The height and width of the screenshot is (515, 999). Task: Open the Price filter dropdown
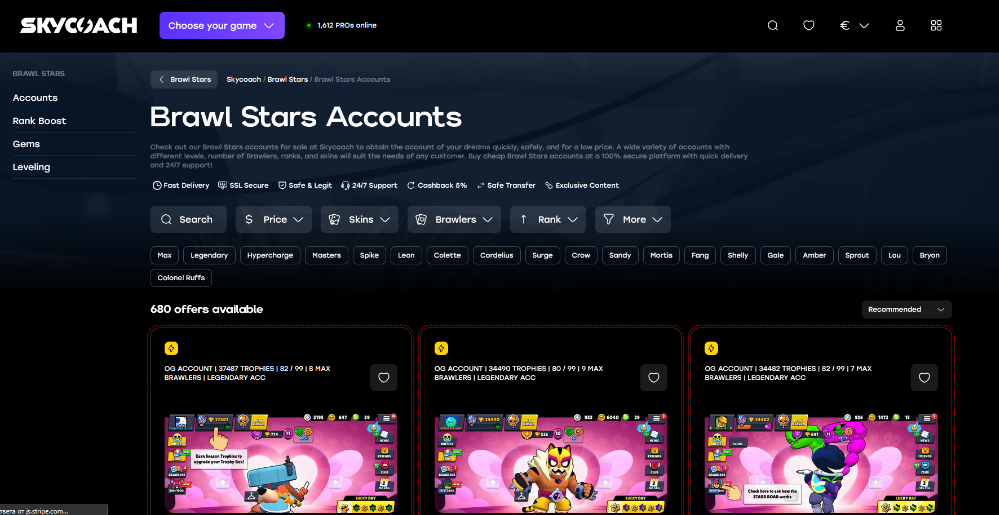click(x=273, y=219)
